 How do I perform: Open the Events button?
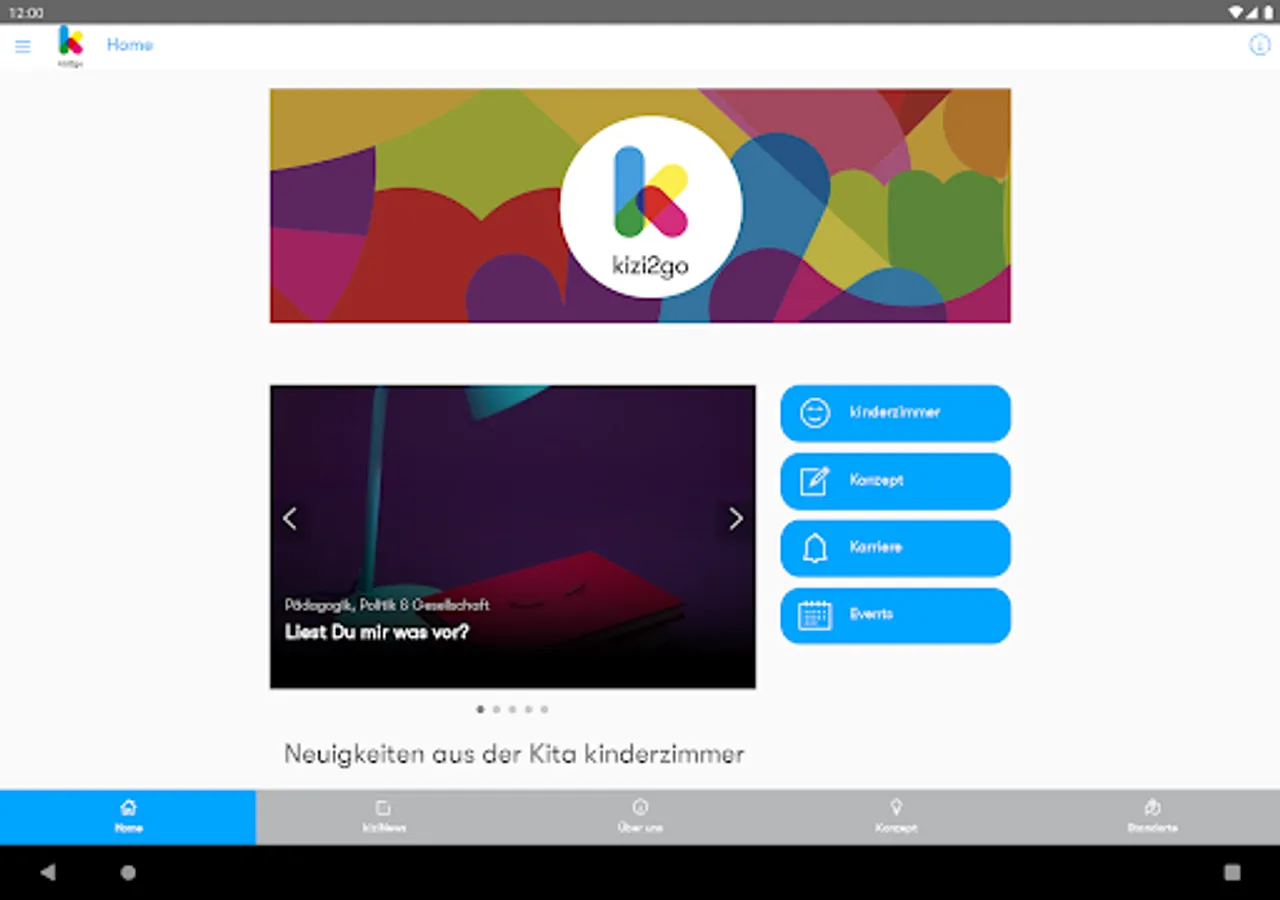click(x=895, y=615)
